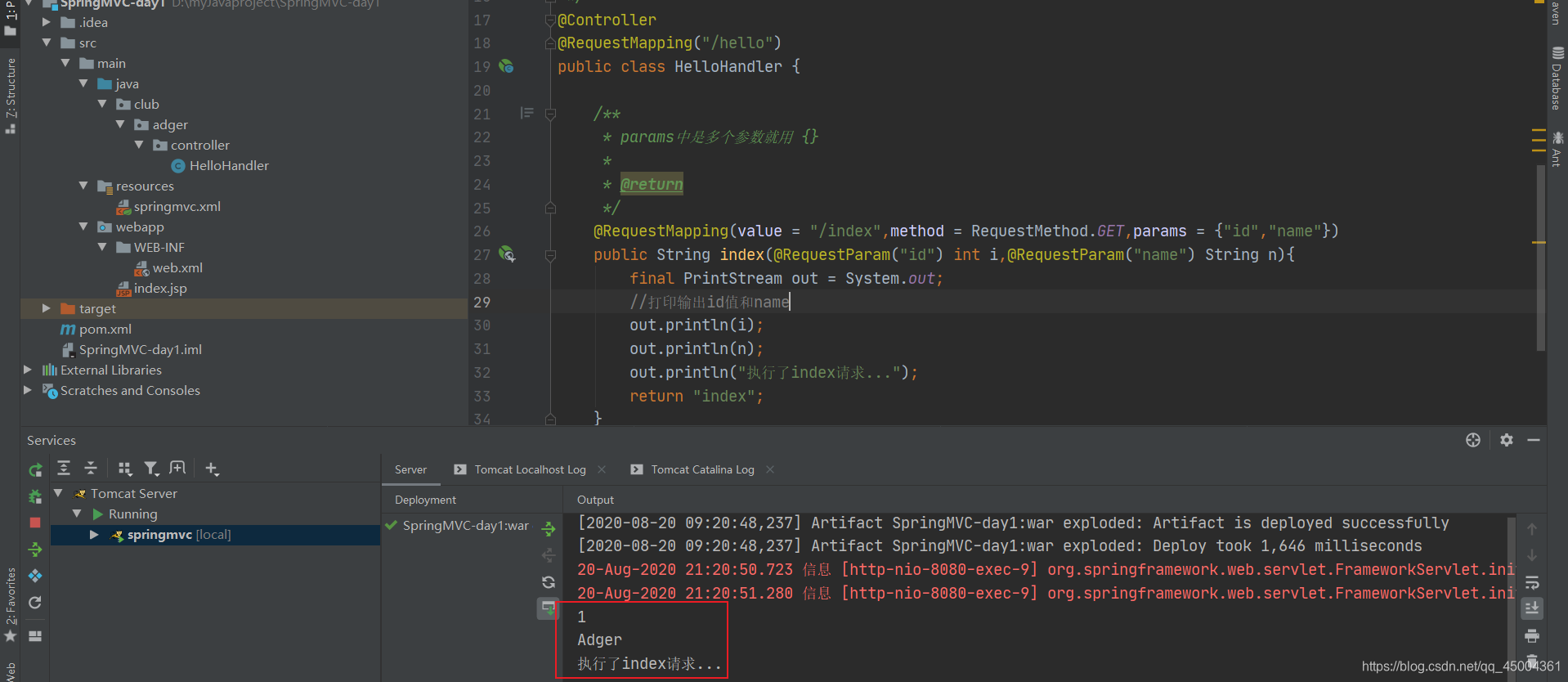Click the Add Service plus button
Screen dimensions: 1568x682
(212, 468)
